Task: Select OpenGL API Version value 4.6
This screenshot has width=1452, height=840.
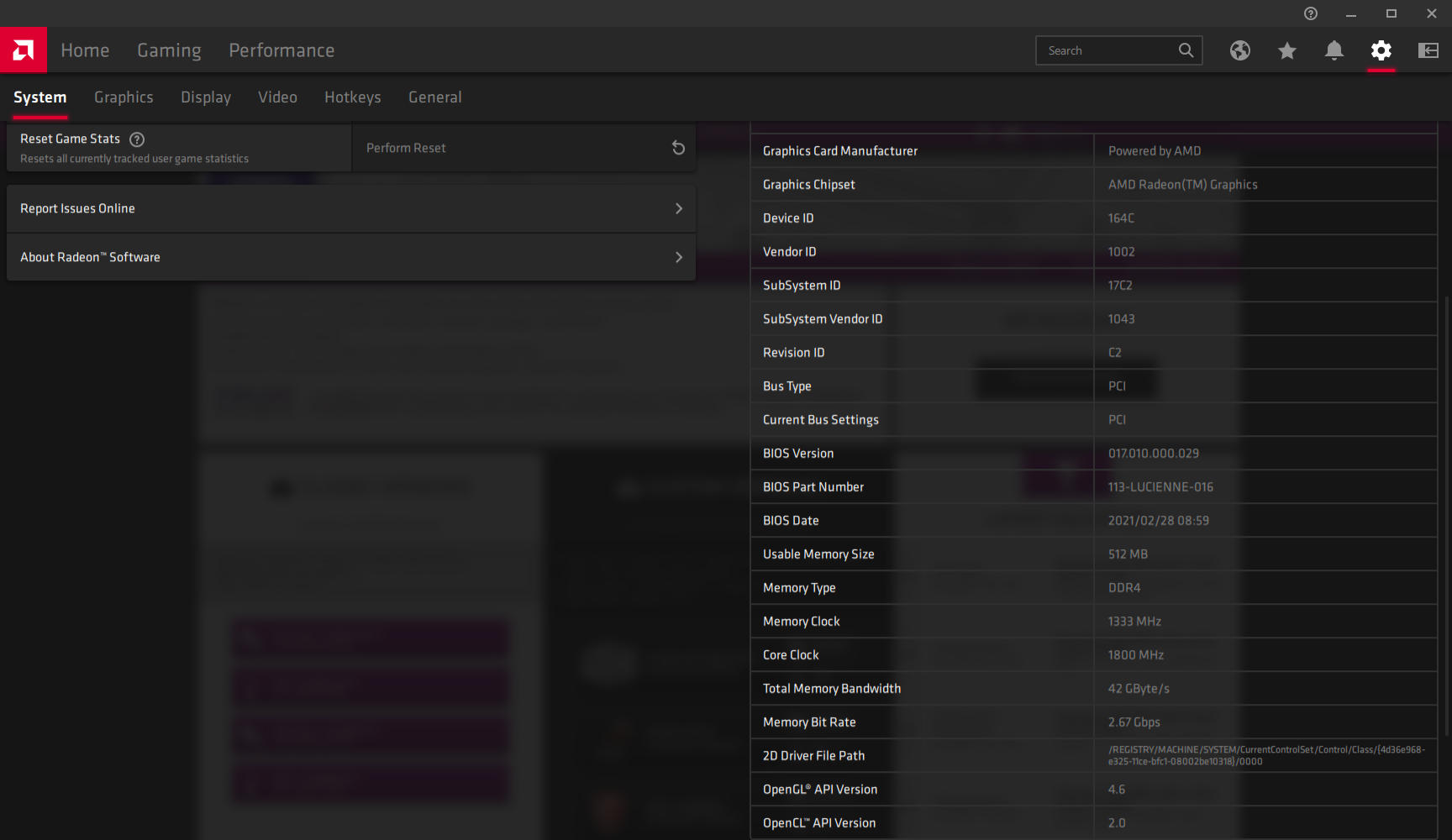Action: coord(1117,790)
